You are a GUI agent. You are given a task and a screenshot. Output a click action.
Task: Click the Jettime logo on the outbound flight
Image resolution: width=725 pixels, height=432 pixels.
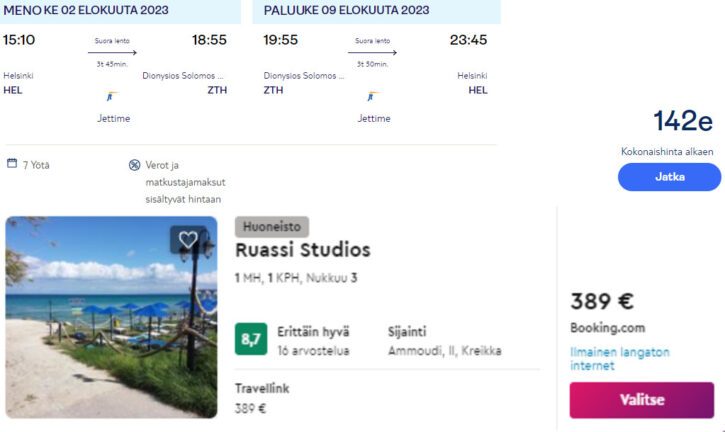tap(114, 98)
